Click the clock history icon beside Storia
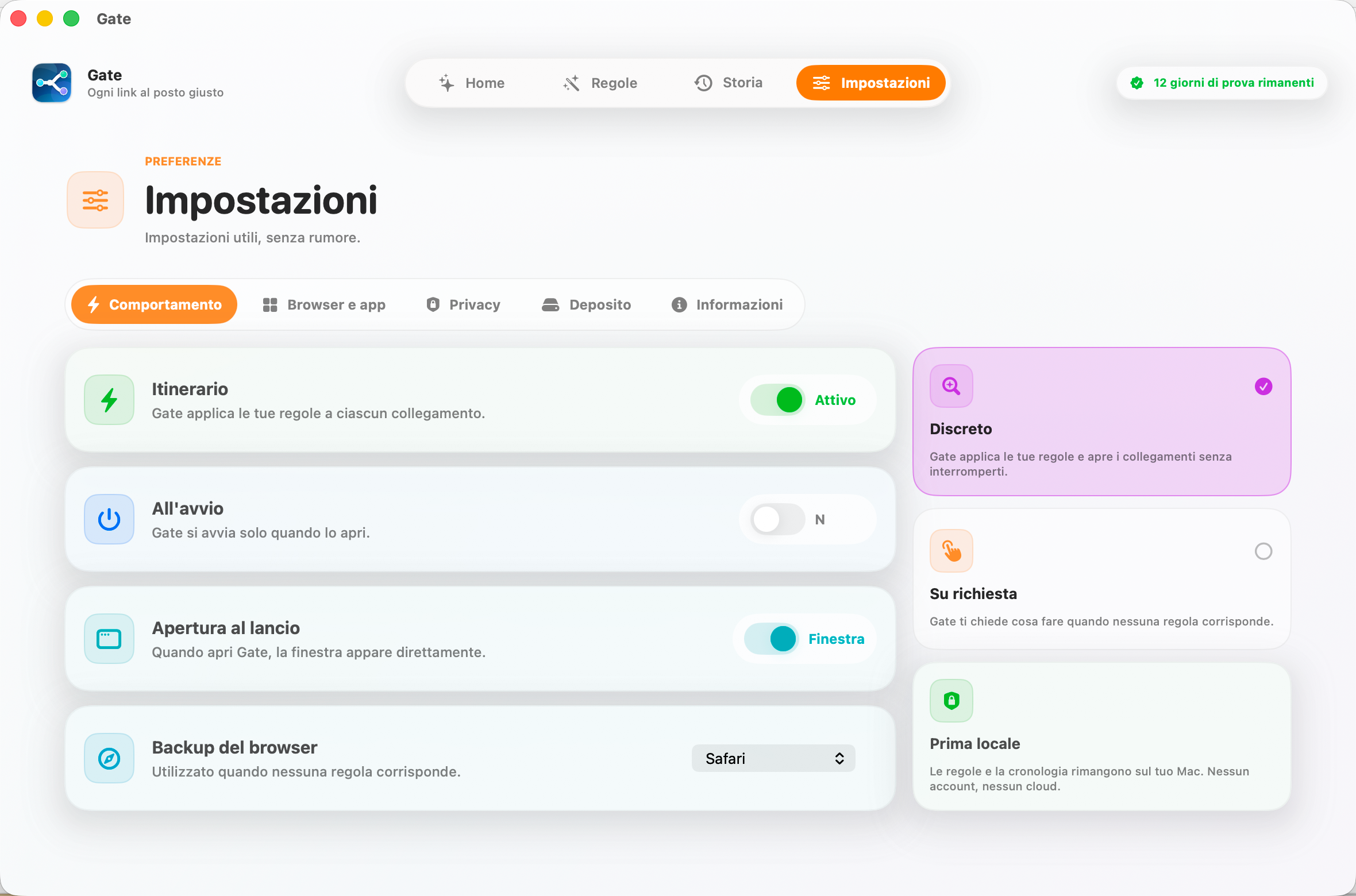Screen dimensions: 1356x896 coord(703,83)
